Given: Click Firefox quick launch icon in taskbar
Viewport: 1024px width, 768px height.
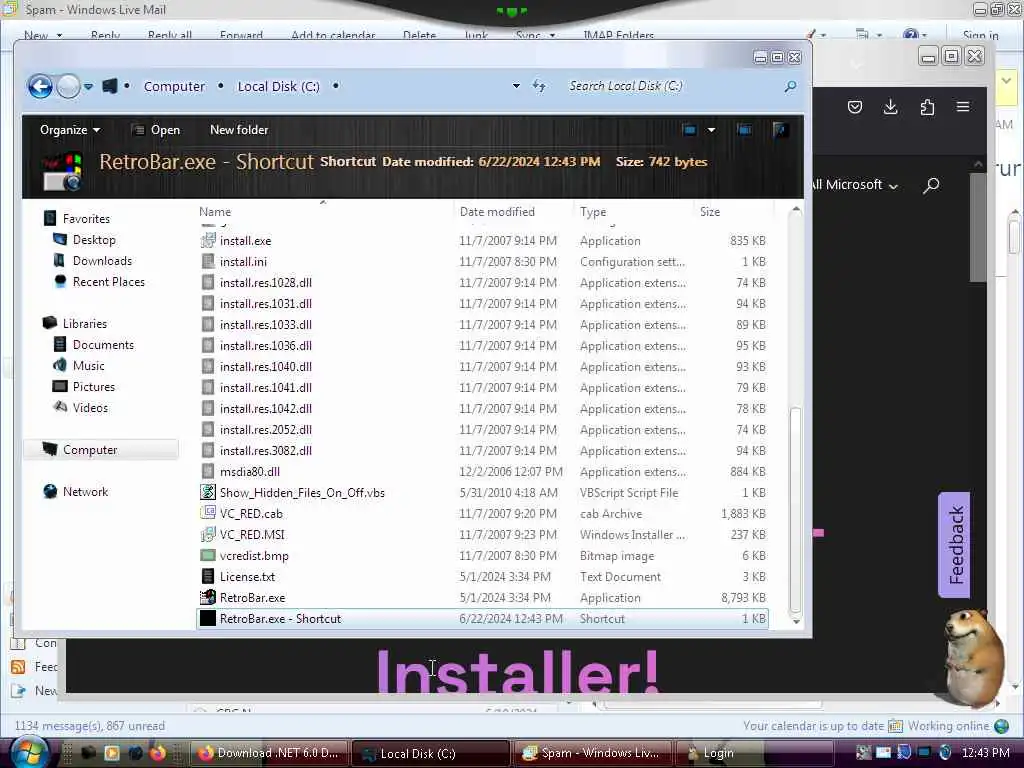Looking at the screenshot, I should coord(157,753).
